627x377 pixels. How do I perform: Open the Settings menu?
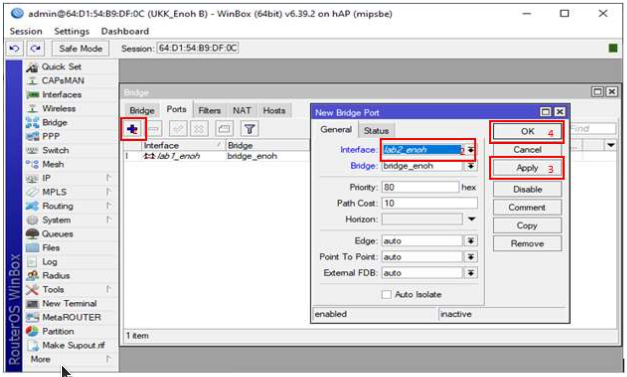72,31
